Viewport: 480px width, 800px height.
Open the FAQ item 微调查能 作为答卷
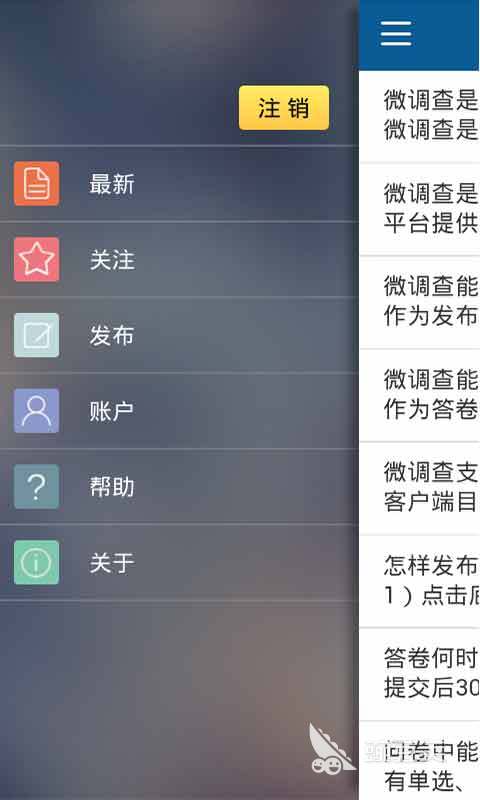419,395
